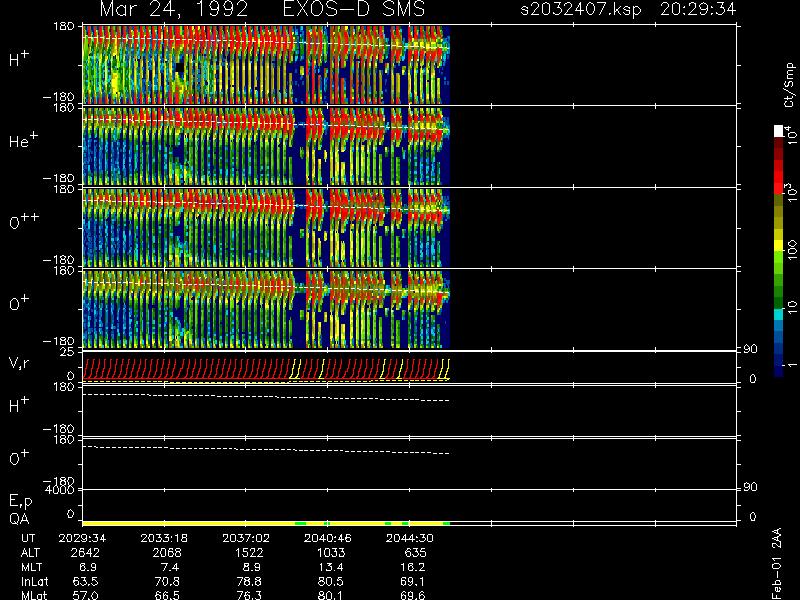
Task: Click the UT value "2044:30"
Action: [409, 538]
